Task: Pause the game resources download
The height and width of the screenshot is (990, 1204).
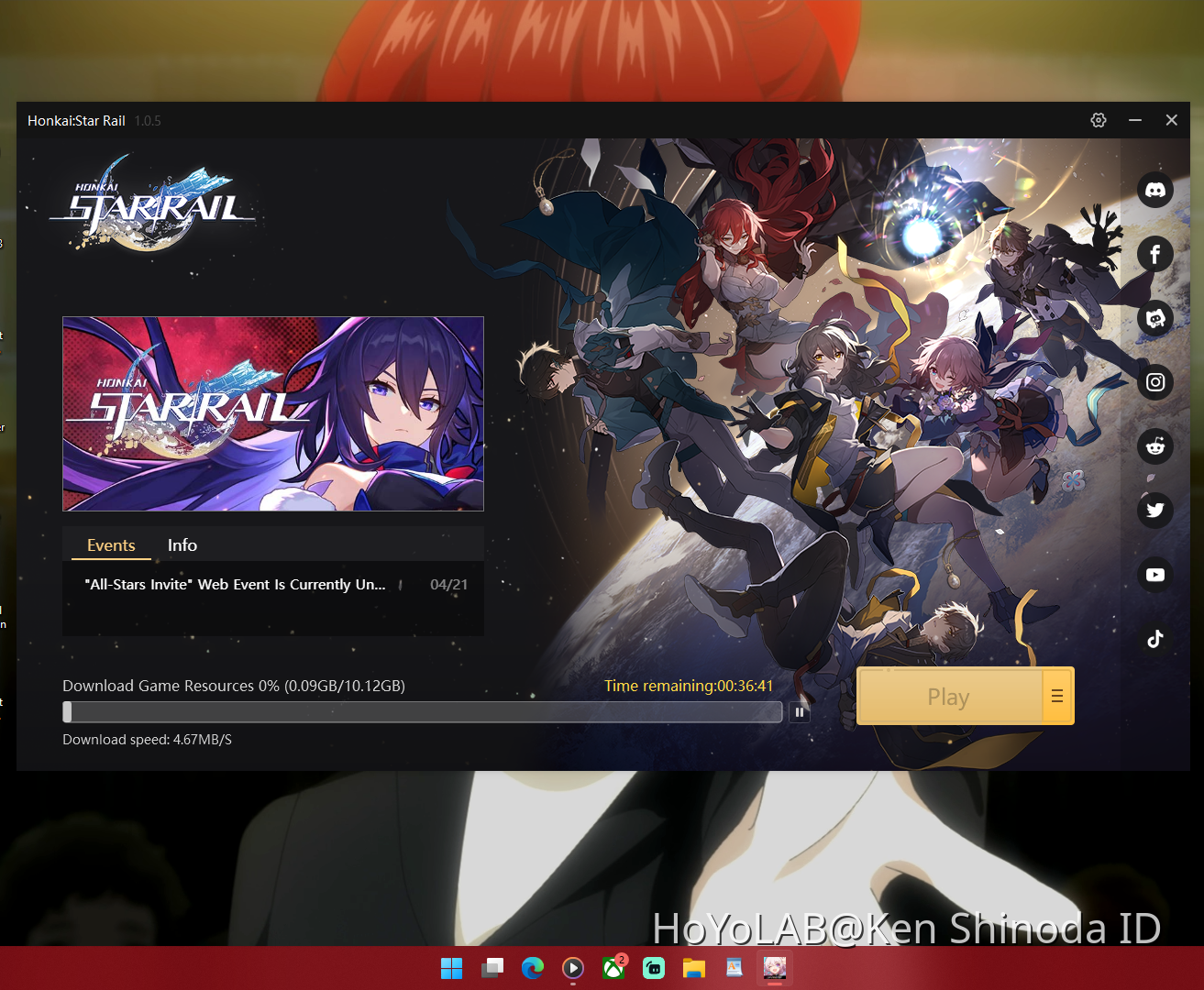Action: point(799,711)
